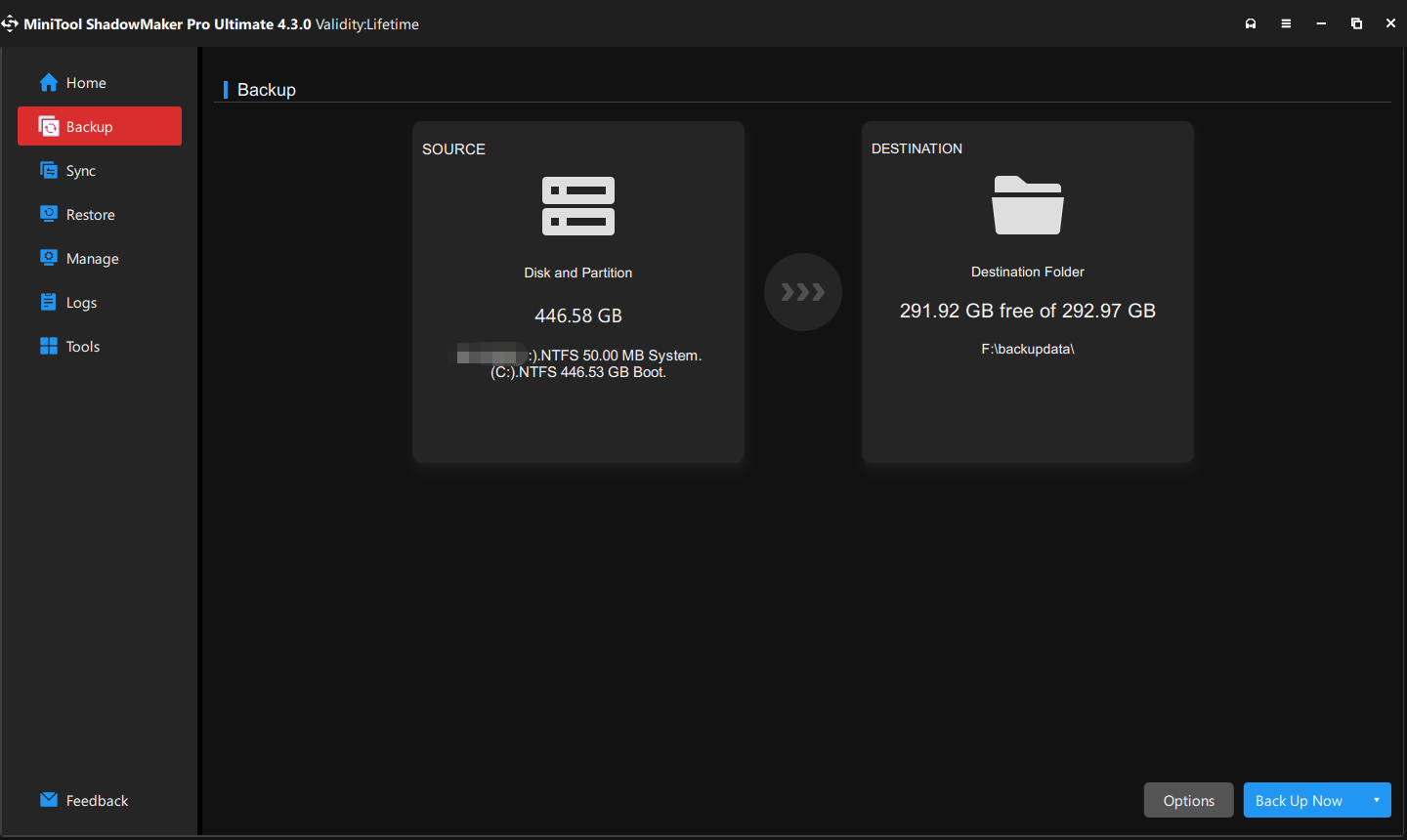Click the F:\backupdata\ destination path
The width and height of the screenshot is (1407, 840).
1028,349
